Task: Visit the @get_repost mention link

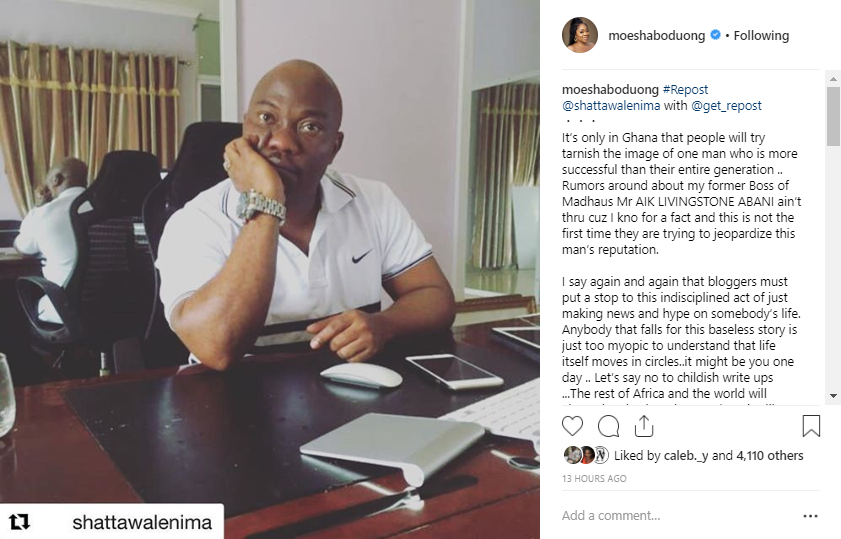Action: click(726, 106)
